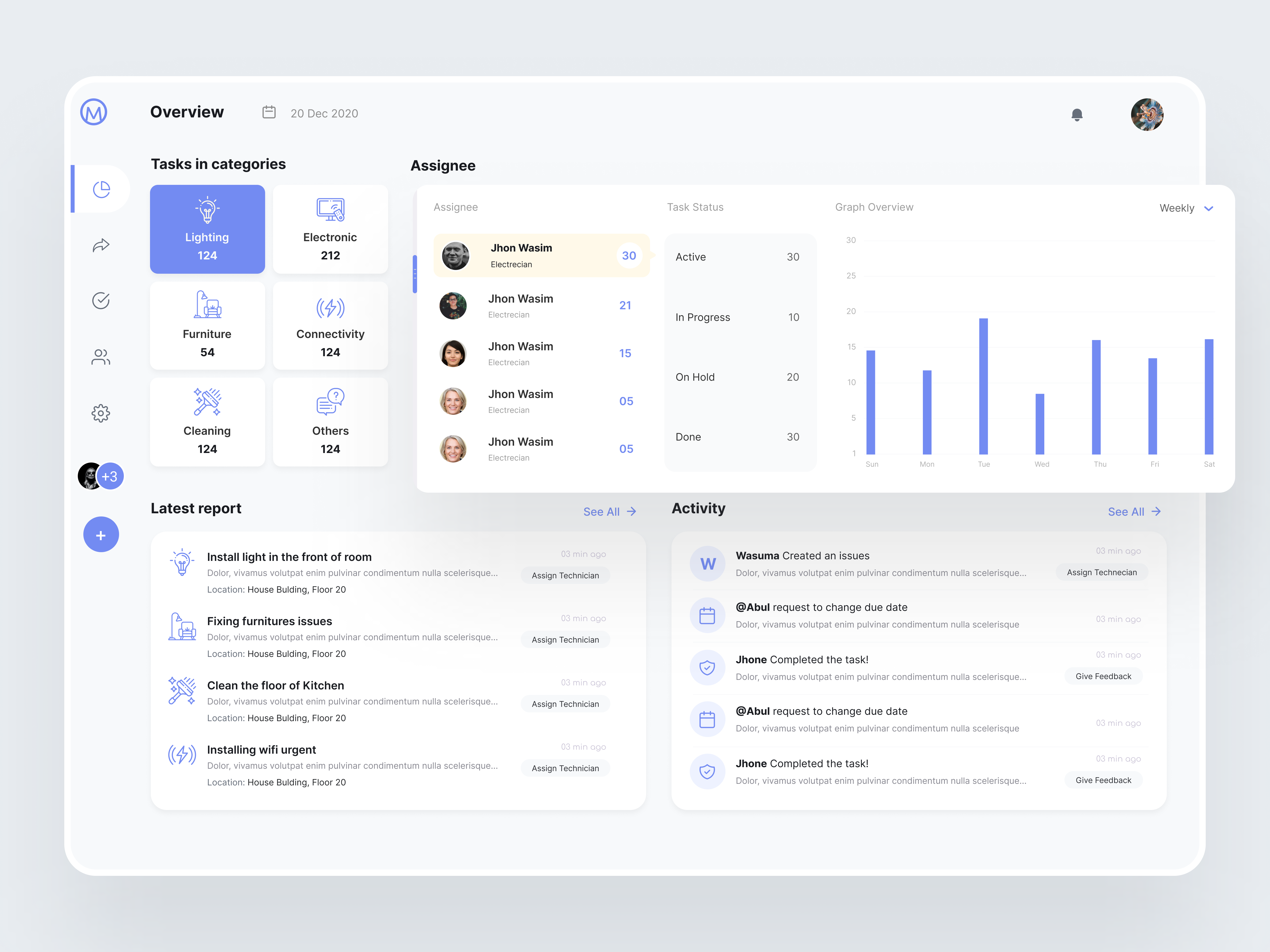Click Give Feedback on first Jhone task
The image size is (1270, 952).
(x=1103, y=676)
